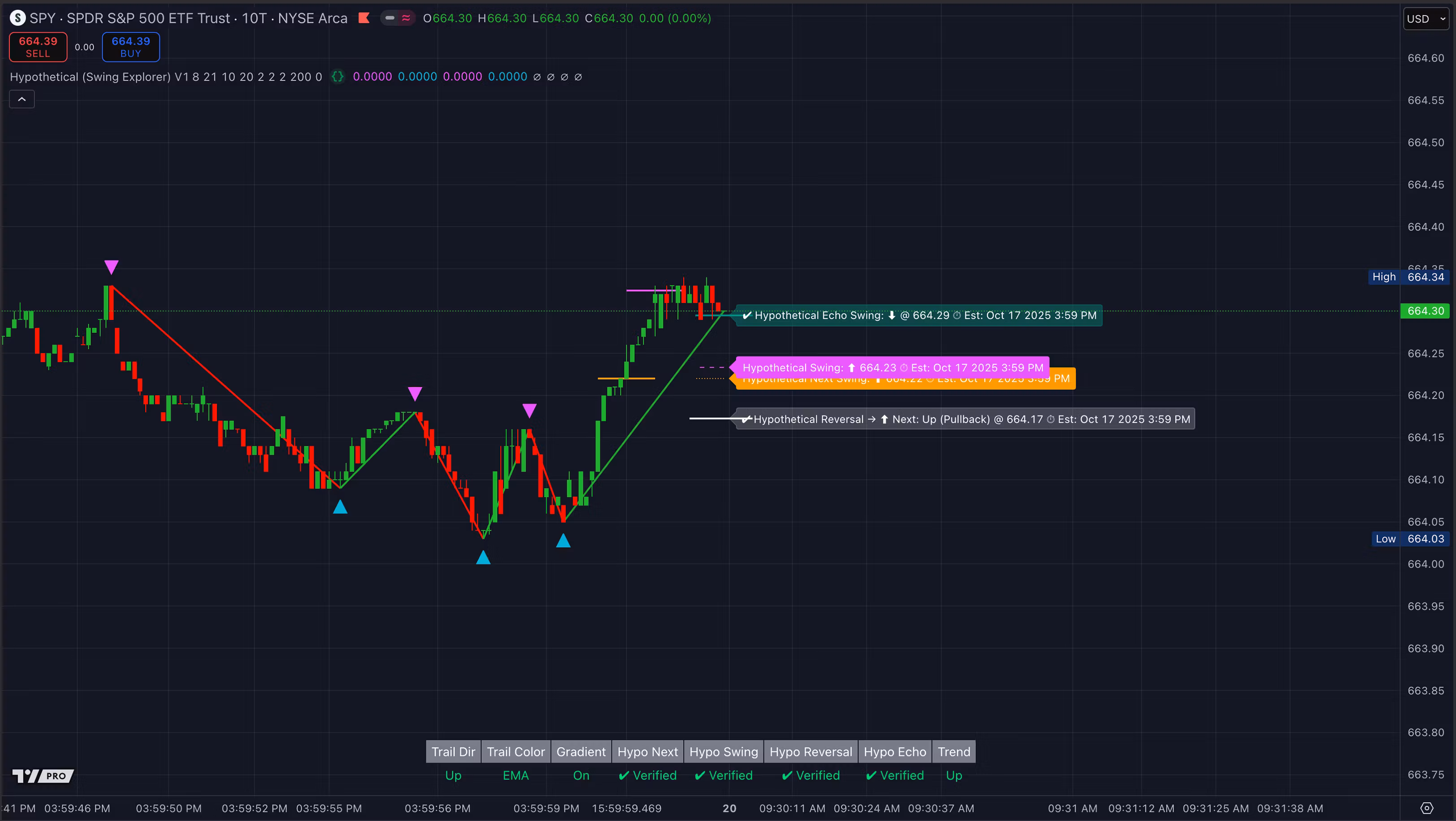This screenshot has height=821, width=1456.
Task: Click the SPY ticker logo icon
Action: point(17,17)
